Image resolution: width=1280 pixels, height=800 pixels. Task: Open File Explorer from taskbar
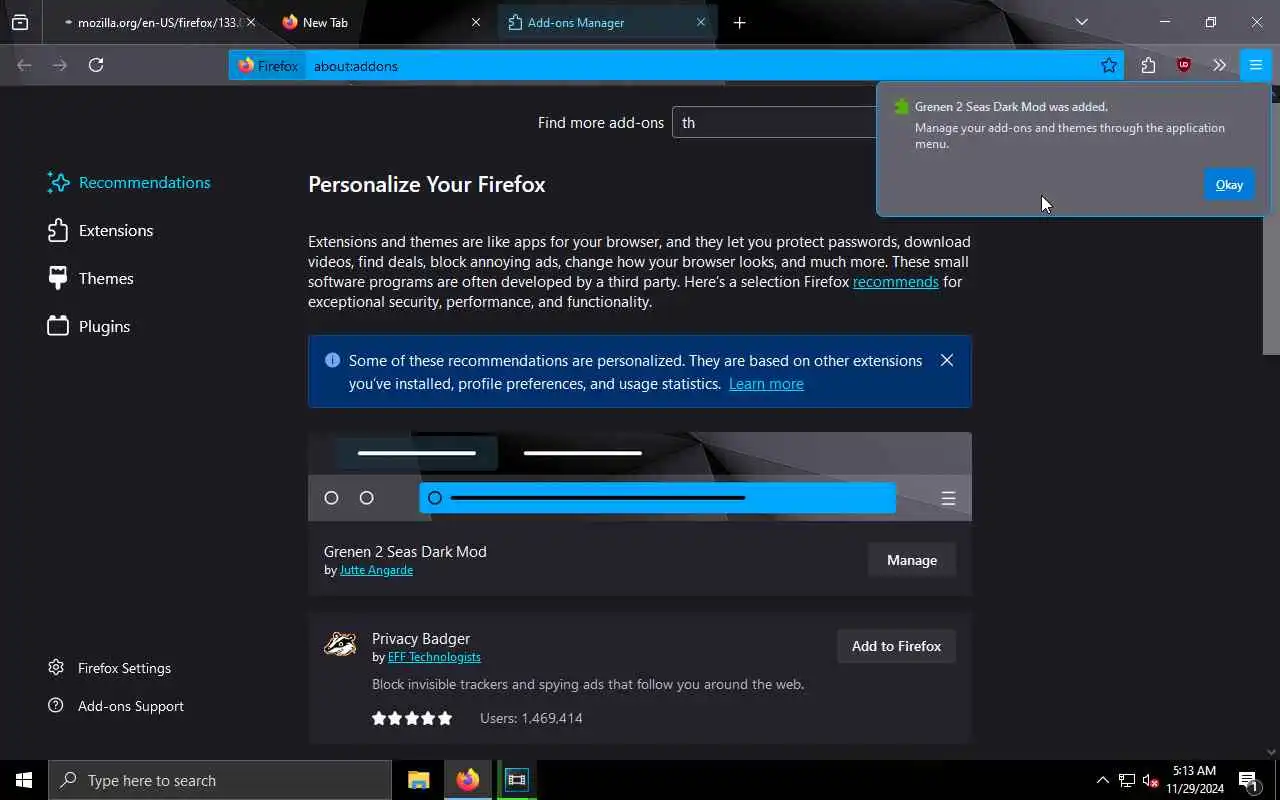pyautogui.click(x=419, y=780)
